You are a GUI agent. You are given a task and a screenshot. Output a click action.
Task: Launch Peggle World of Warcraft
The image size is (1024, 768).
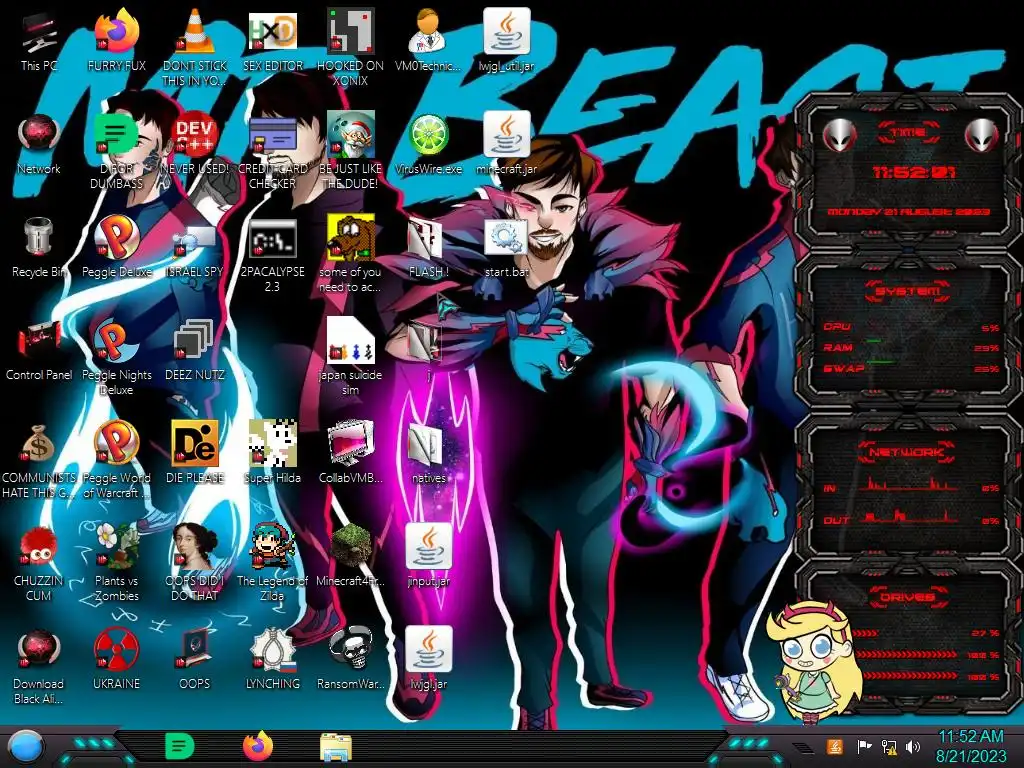[117, 444]
